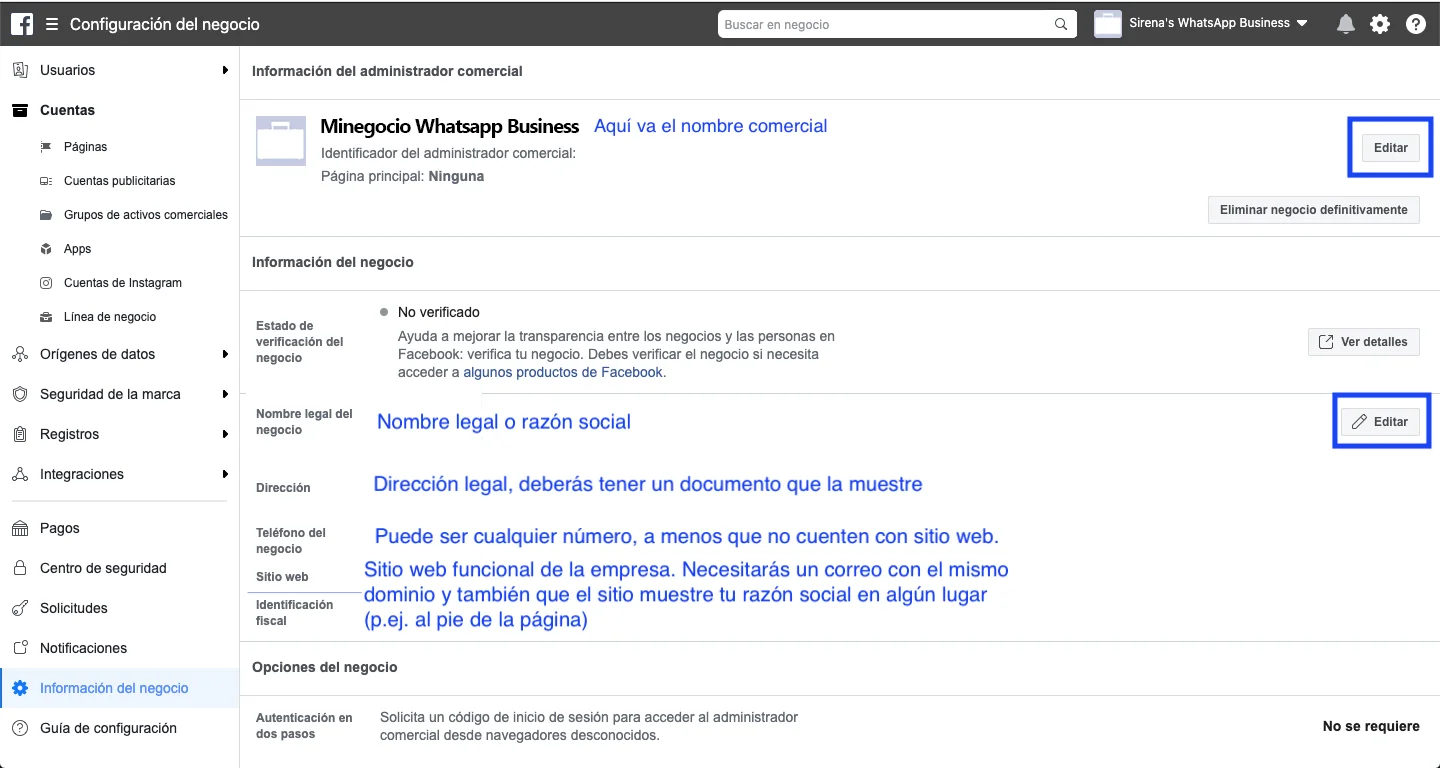Screen dimensions: 1440x768
Task: Go to Centro de seguridad
Action: tap(103, 568)
